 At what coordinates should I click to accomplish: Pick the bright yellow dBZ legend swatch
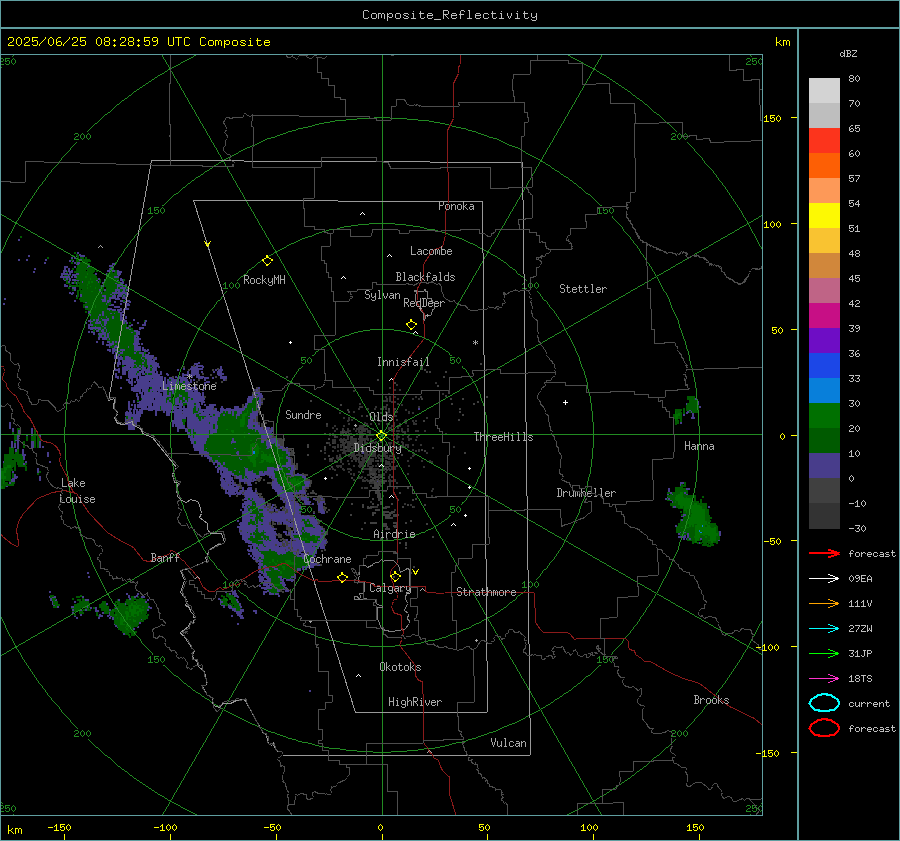tap(824, 215)
